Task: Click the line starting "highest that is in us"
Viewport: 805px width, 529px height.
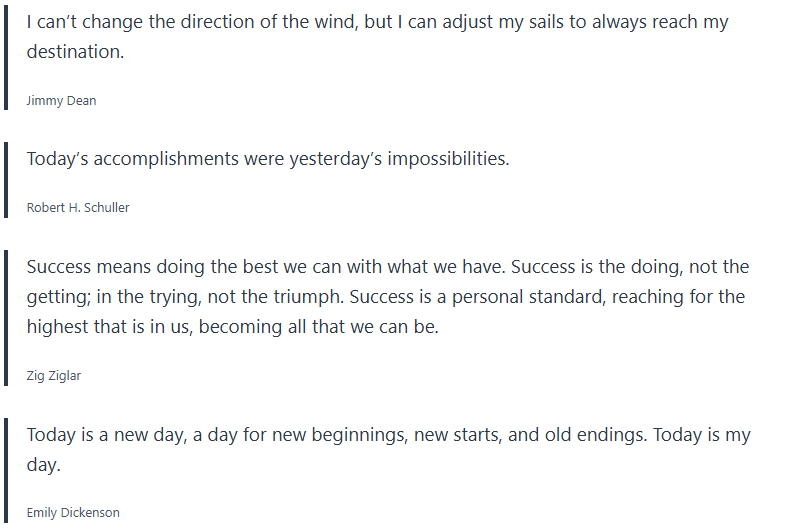Action: (232, 327)
